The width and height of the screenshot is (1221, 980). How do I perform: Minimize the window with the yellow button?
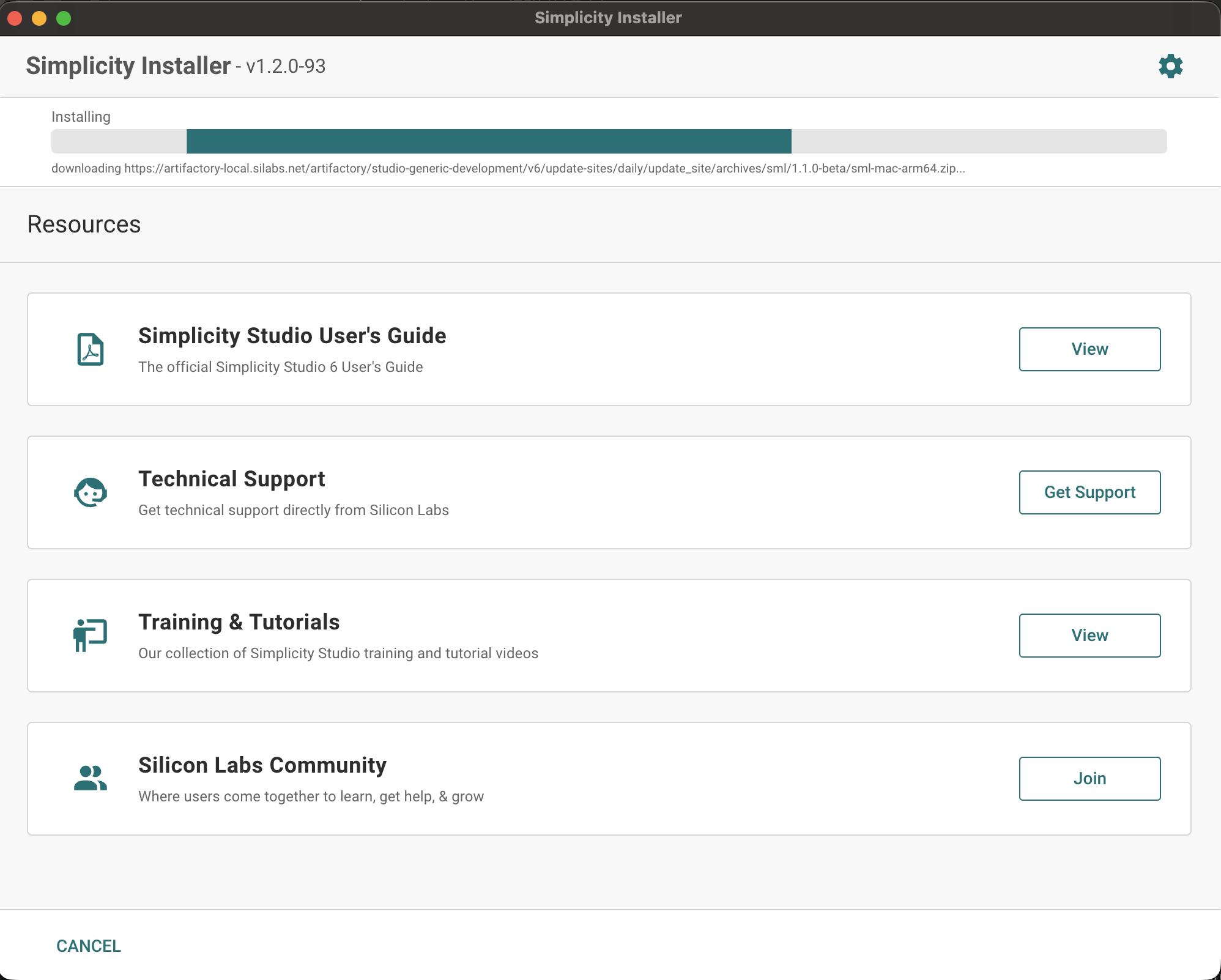coord(39,18)
